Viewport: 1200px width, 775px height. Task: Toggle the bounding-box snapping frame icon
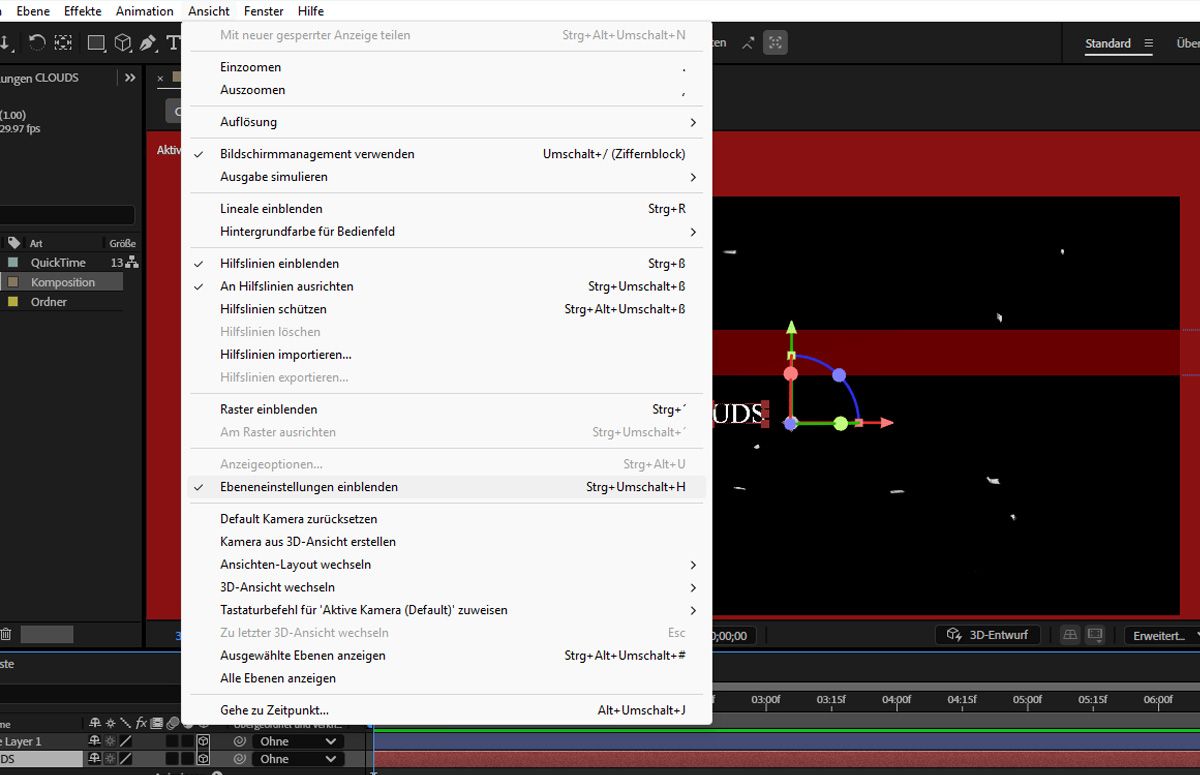coord(775,43)
